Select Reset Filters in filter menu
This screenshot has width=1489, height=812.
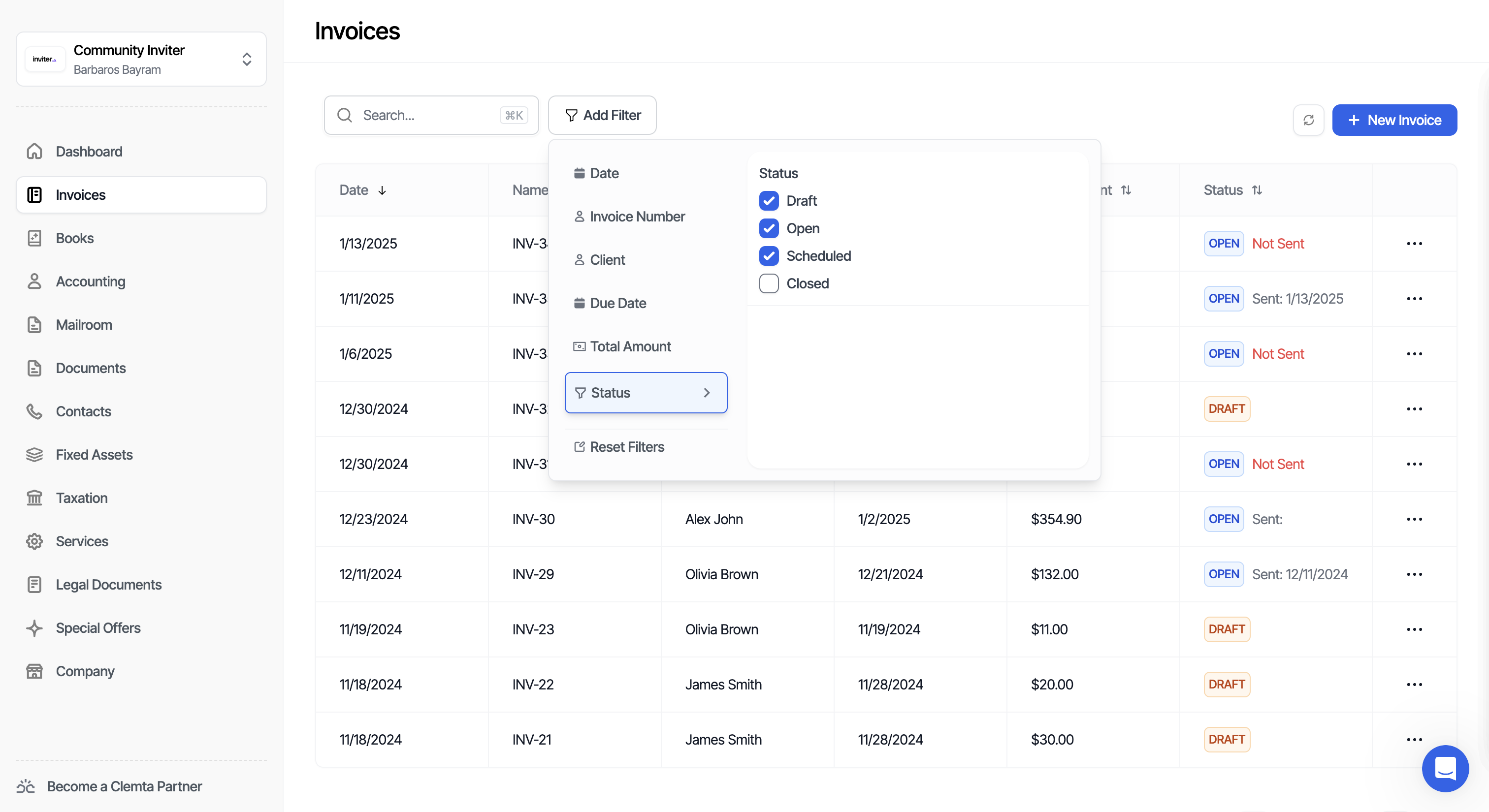[646, 447]
